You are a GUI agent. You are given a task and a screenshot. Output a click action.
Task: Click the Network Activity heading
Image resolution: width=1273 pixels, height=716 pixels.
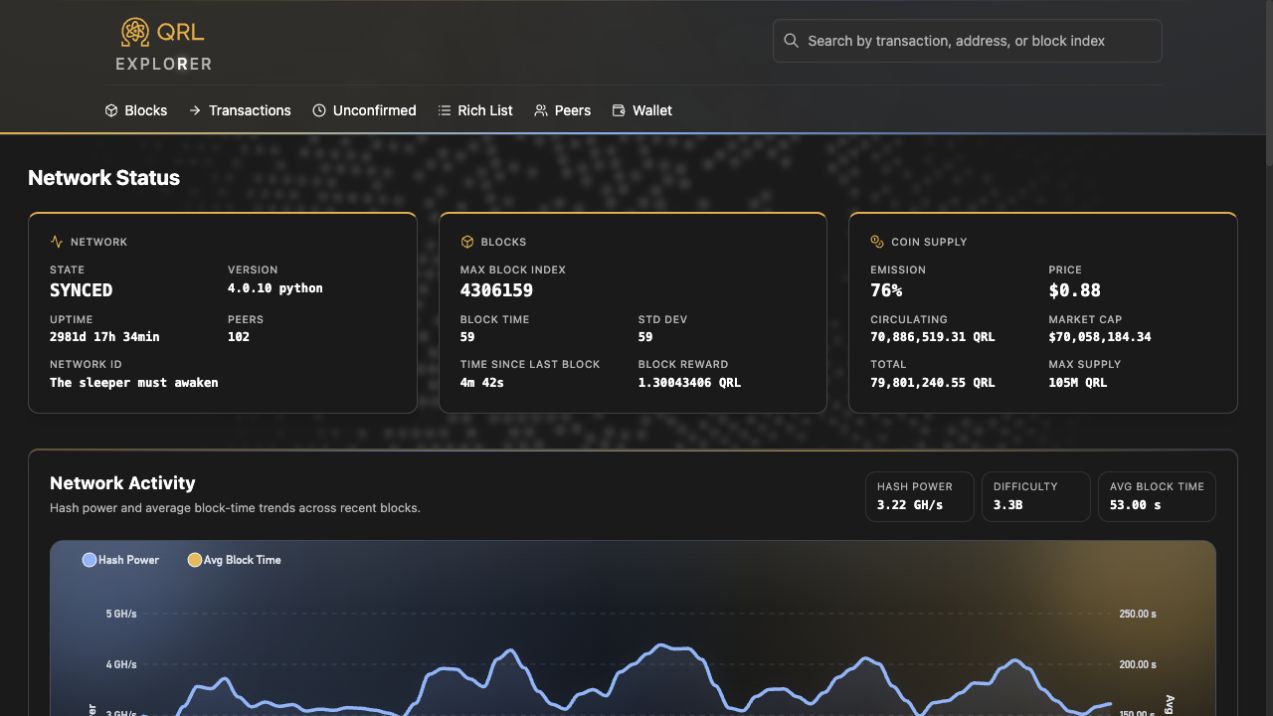click(x=122, y=483)
